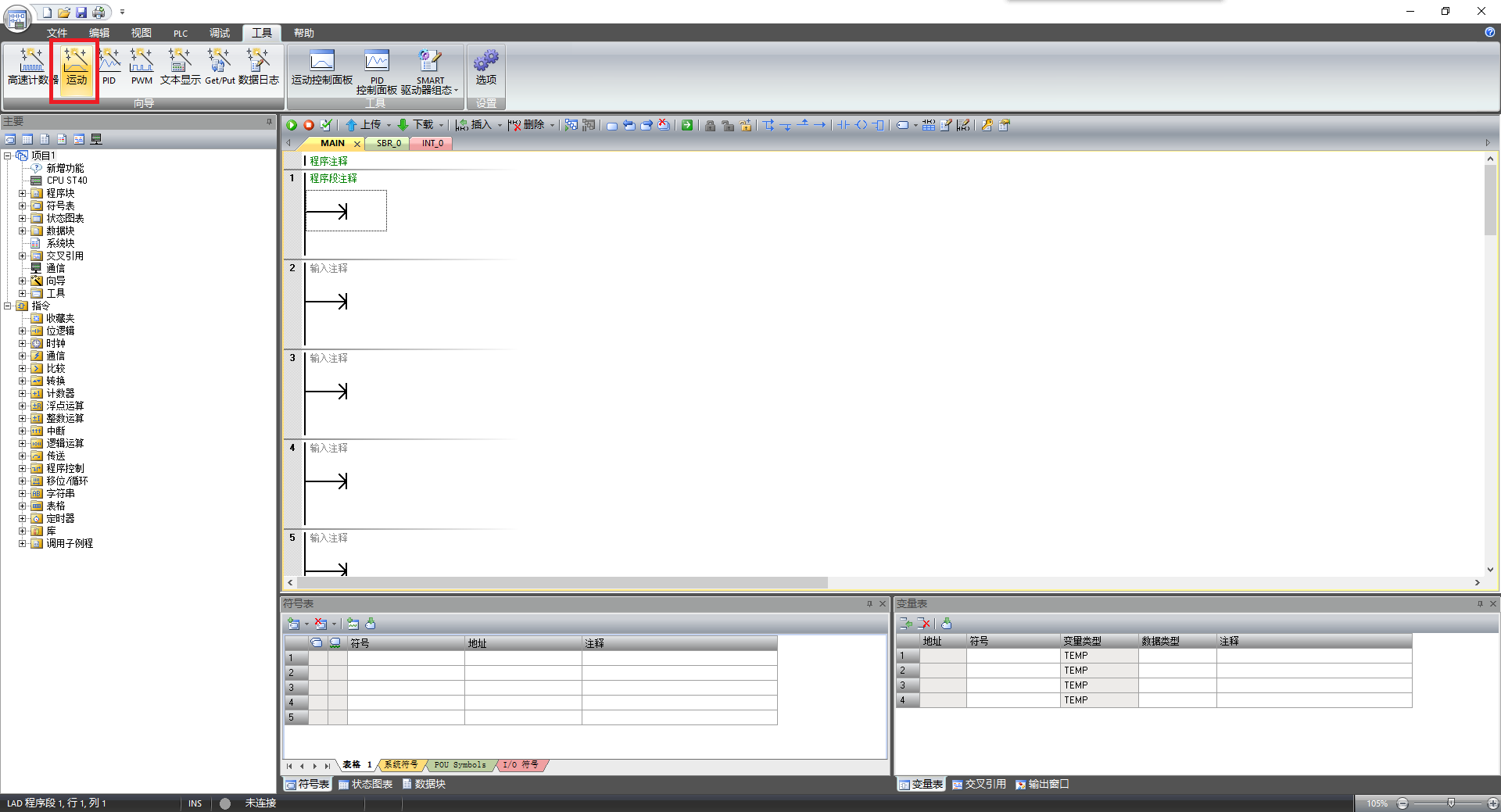Toggle auto-hide pin on the 主要 panel
The image size is (1501, 812).
269,121
